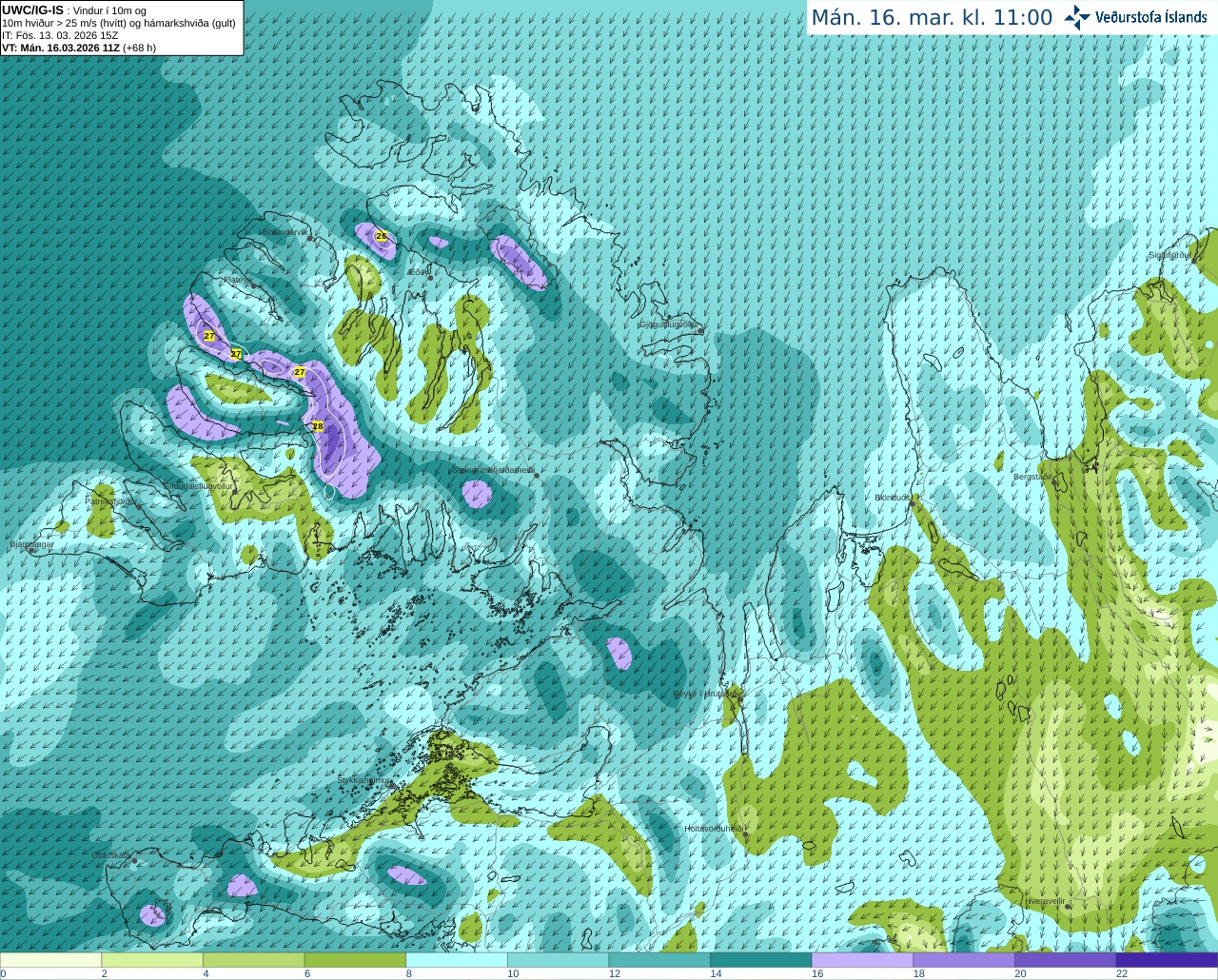Click the Gufuskálar station dot
The height and width of the screenshot is (980, 1218).
pyautogui.click(x=134, y=861)
